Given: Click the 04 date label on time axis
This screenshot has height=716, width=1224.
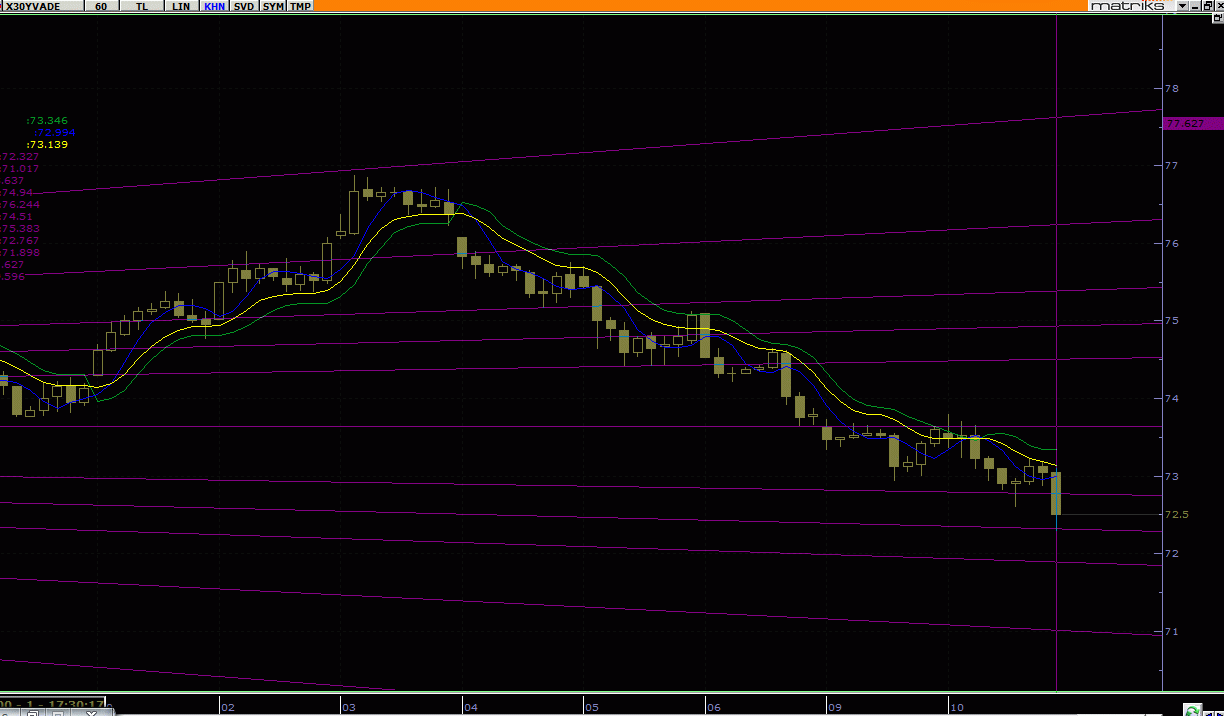Looking at the screenshot, I should (x=471, y=708).
